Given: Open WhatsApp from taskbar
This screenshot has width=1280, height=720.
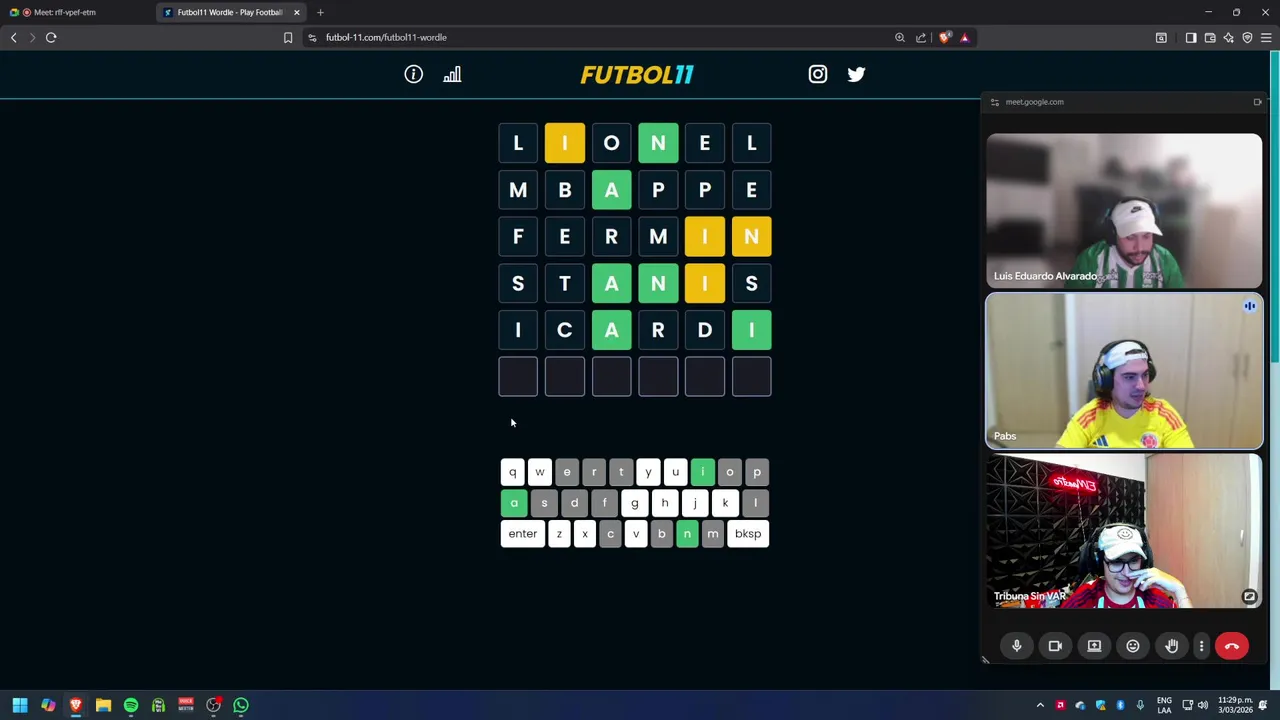Looking at the screenshot, I should click(x=241, y=705).
